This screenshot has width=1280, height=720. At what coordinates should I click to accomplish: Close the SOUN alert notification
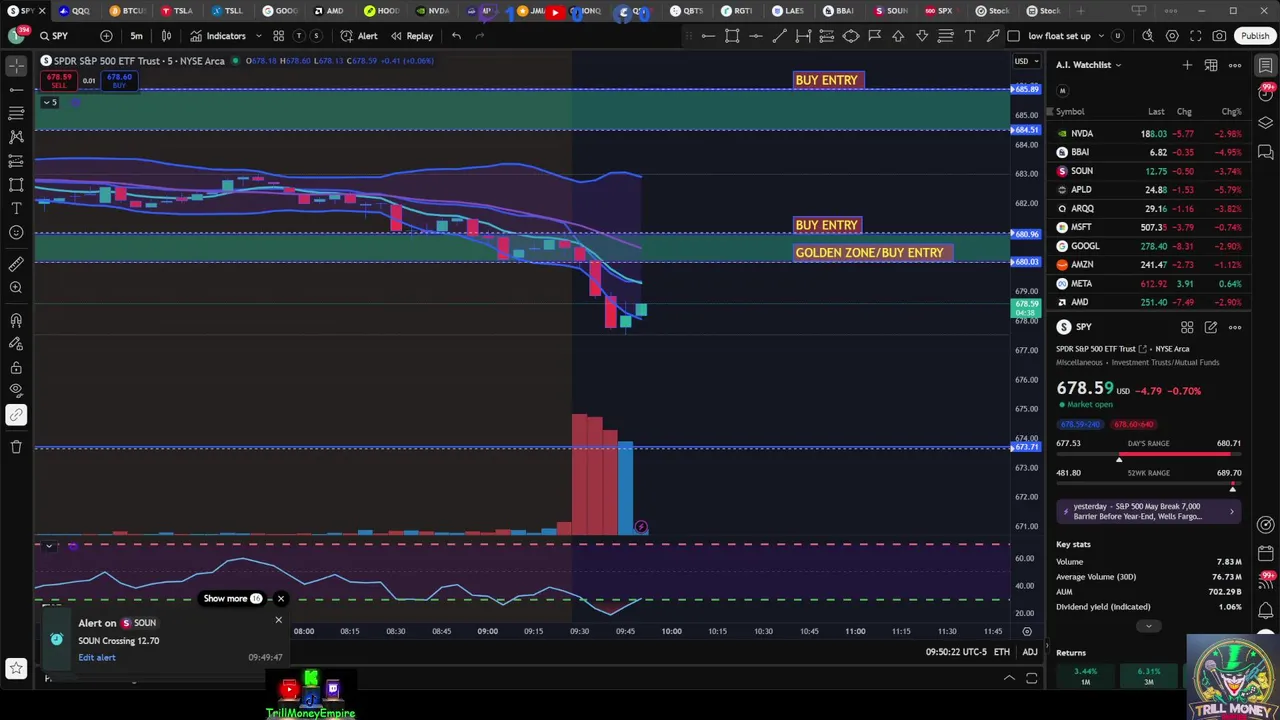click(x=278, y=620)
